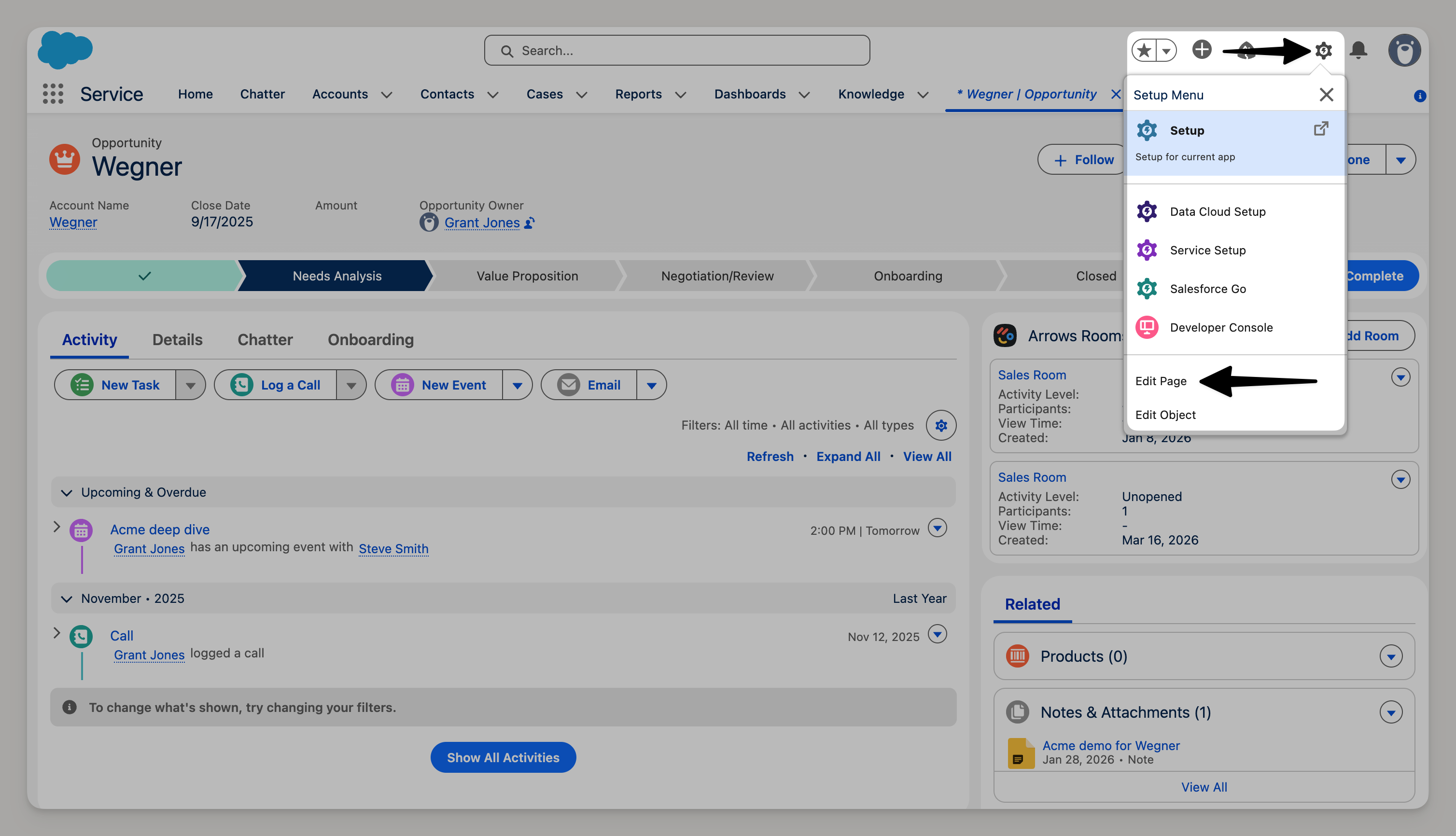Add page to favorites with star icon
Viewport: 1456px width, 836px height.
point(1144,51)
